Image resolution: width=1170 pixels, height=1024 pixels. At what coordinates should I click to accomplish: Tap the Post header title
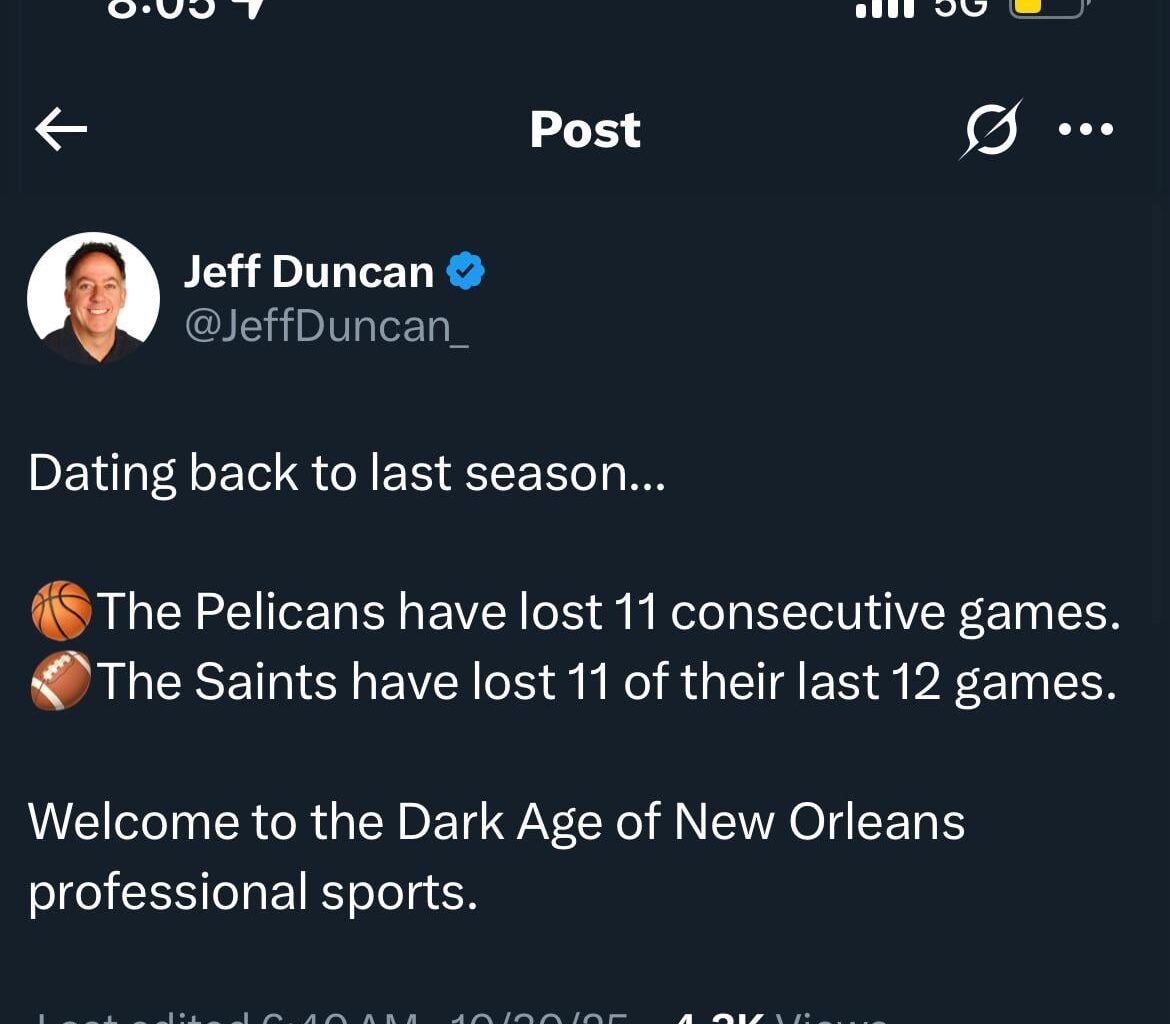pyautogui.click(x=585, y=130)
